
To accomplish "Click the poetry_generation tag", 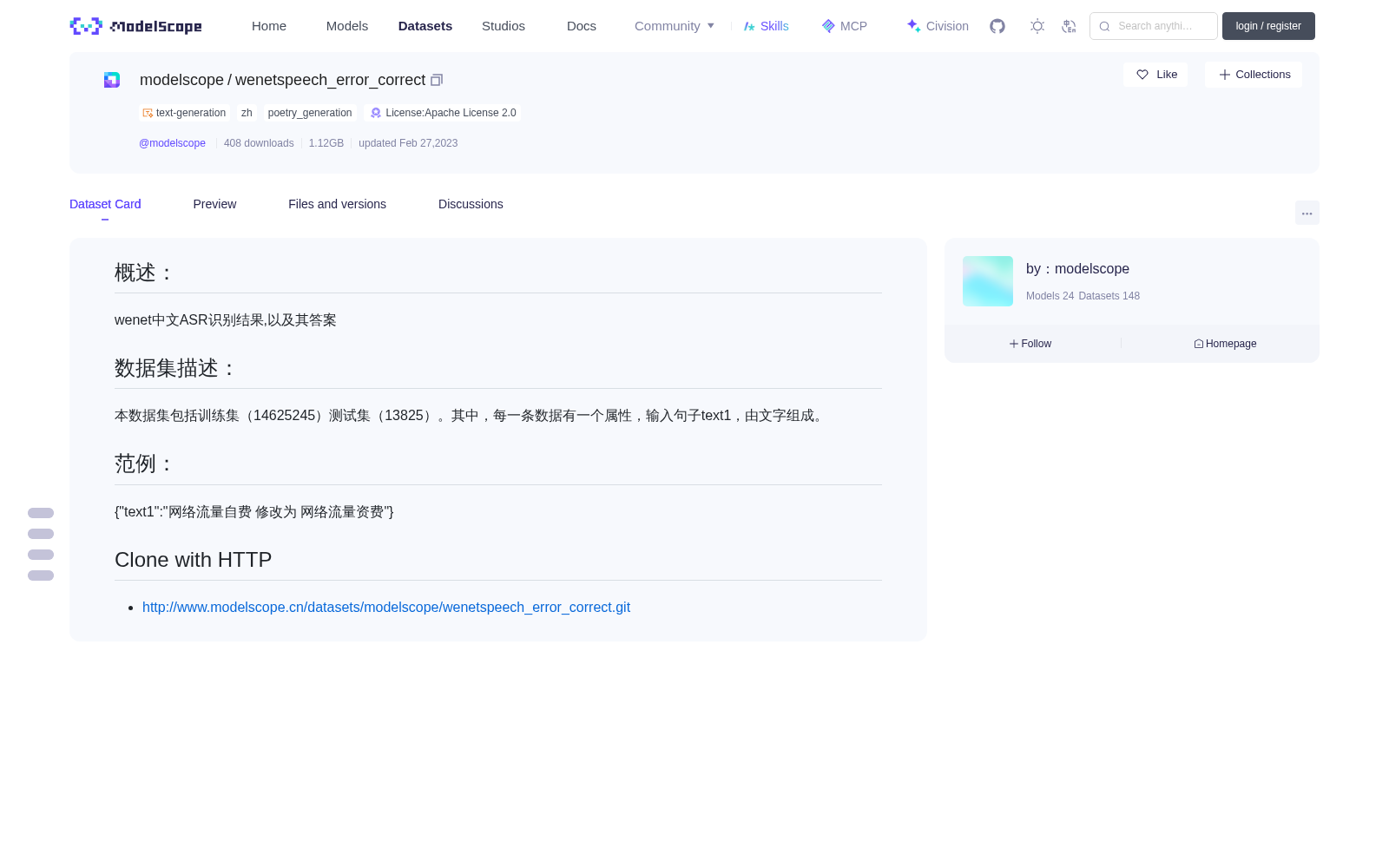I will pyautogui.click(x=310, y=113).
